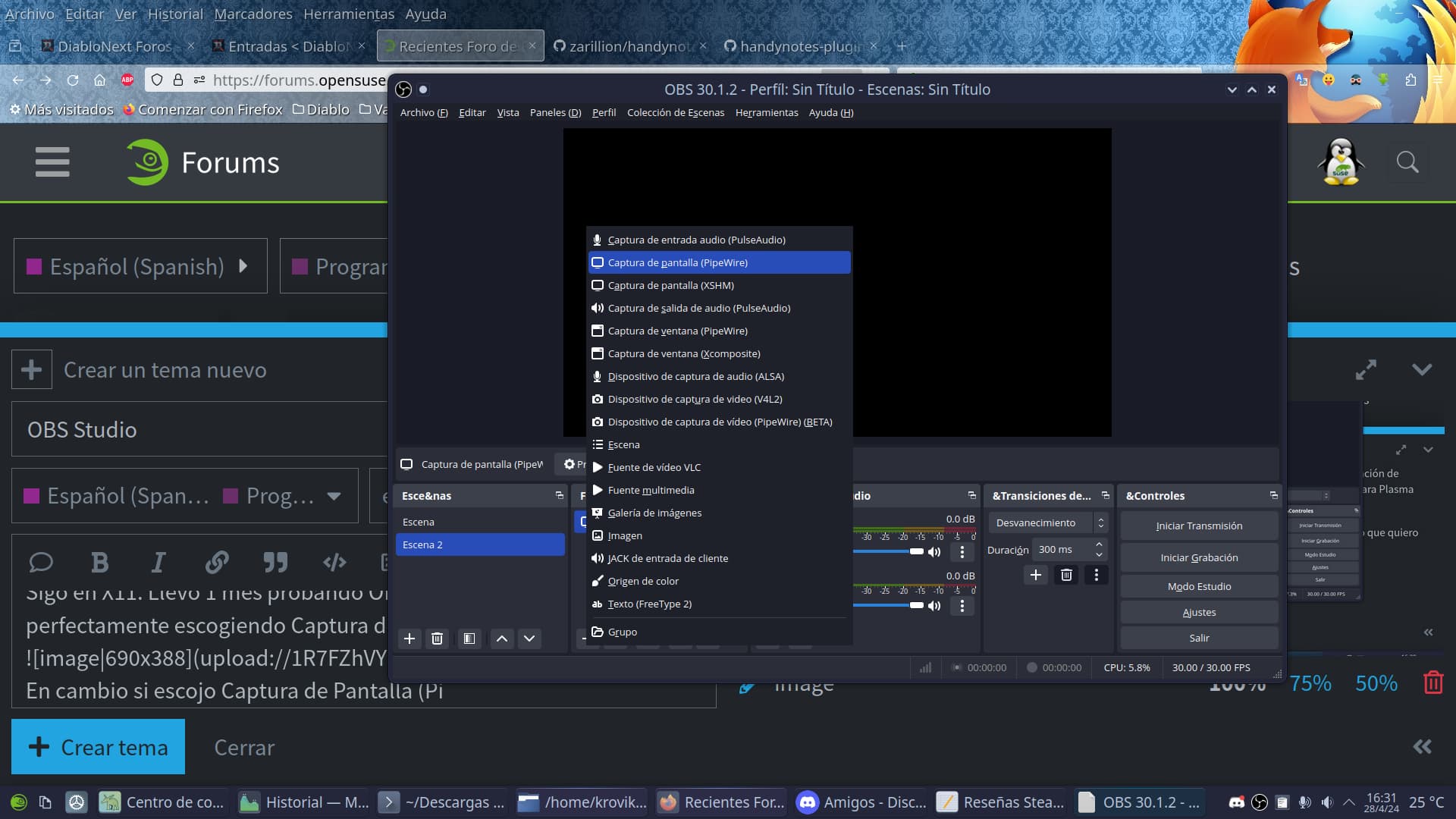Move scene up with arrow icon
1456x819 pixels.
502,639
